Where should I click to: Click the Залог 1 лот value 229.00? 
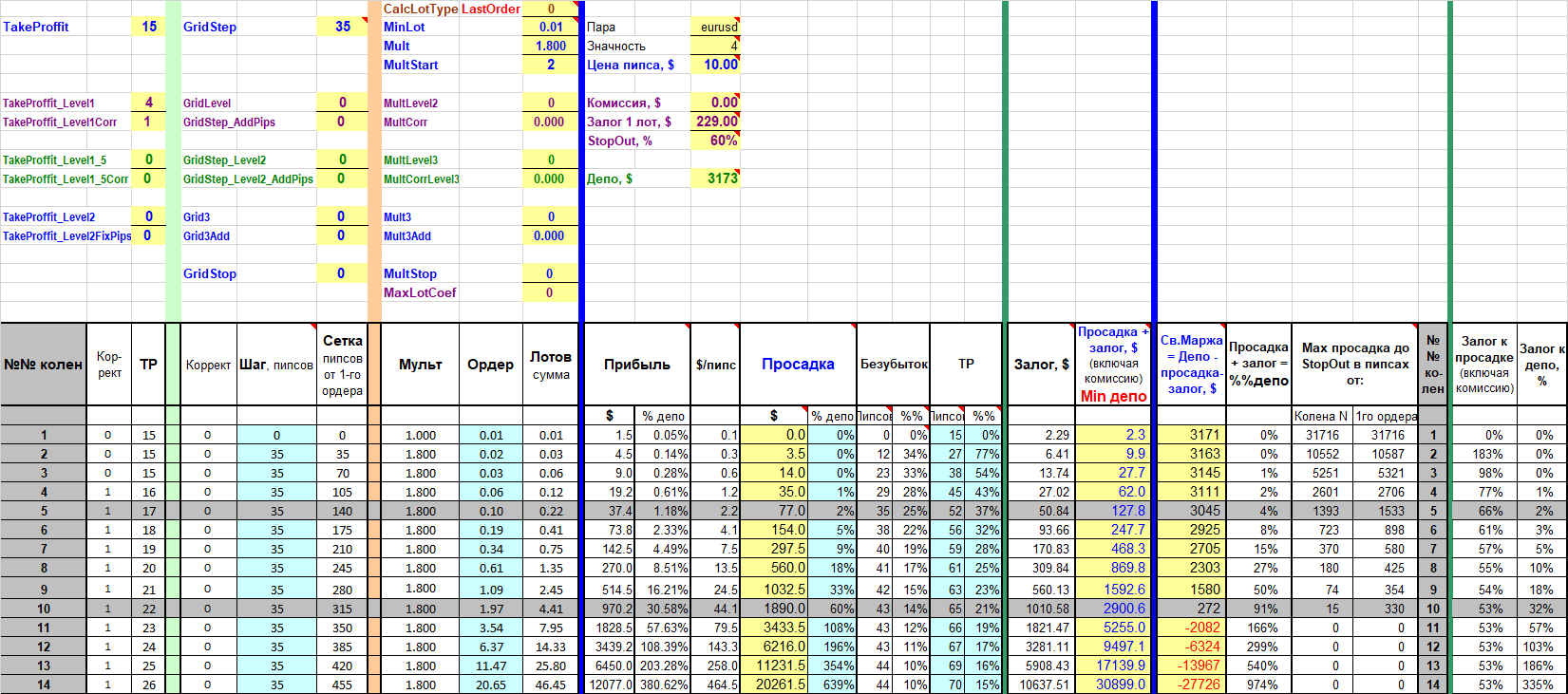point(714,122)
